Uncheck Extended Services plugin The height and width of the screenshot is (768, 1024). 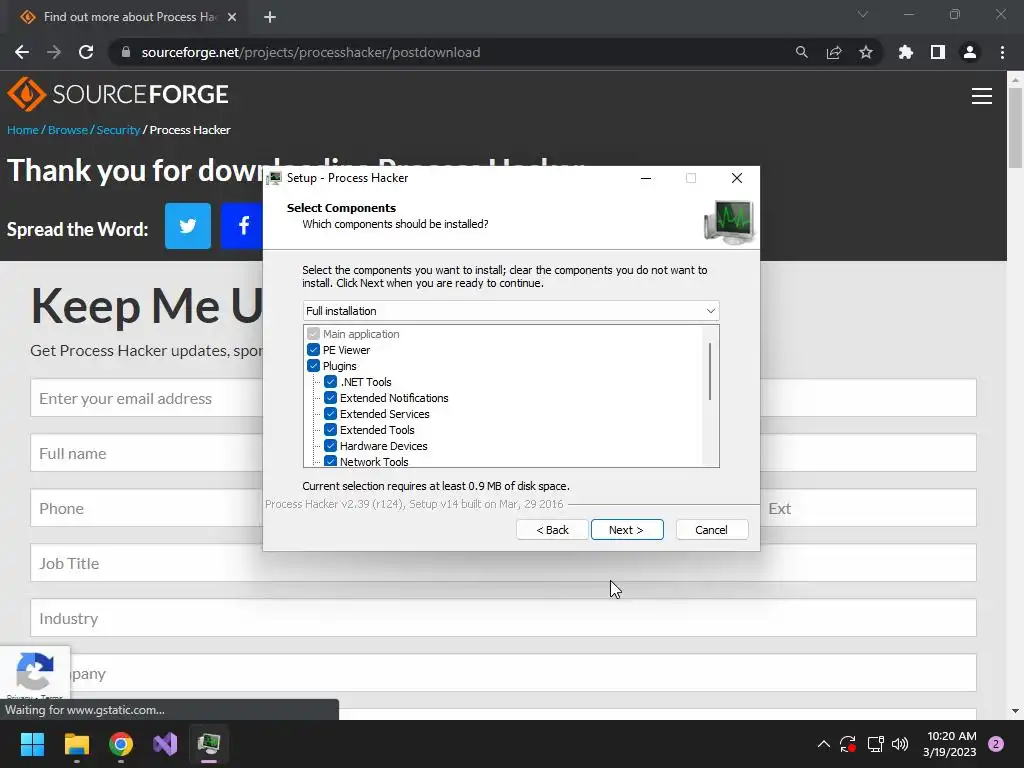[330, 414]
